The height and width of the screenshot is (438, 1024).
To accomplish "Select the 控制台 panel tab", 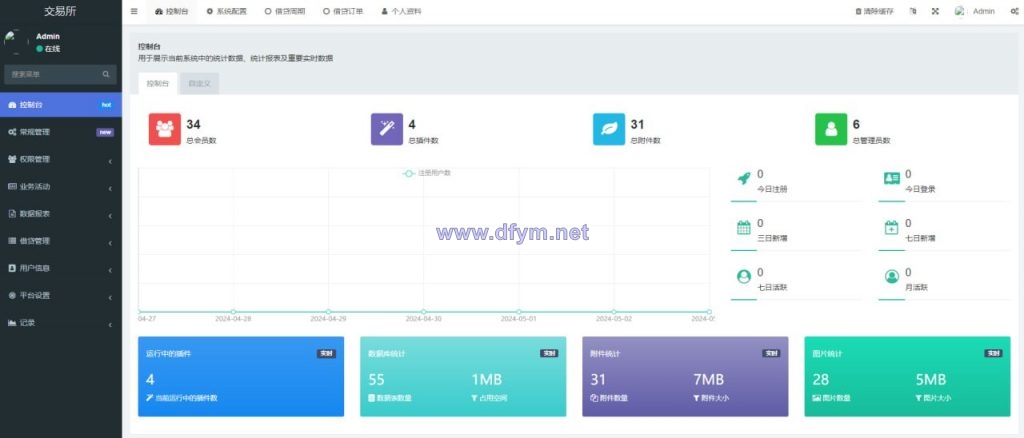I will pyautogui.click(x=157, y=84).
